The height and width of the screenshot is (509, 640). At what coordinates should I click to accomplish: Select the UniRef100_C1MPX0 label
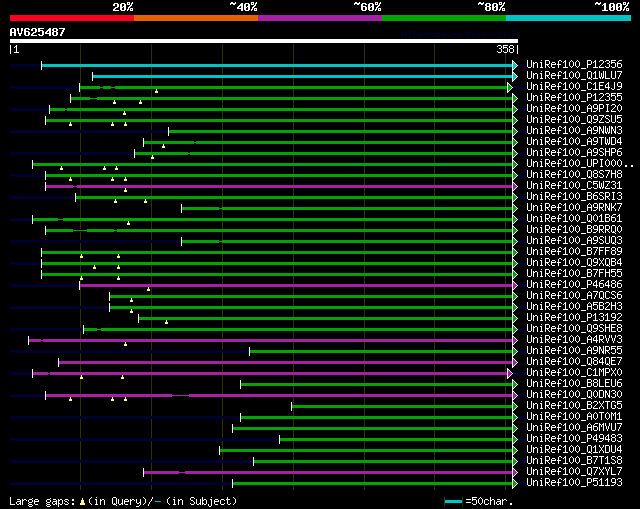574,373
